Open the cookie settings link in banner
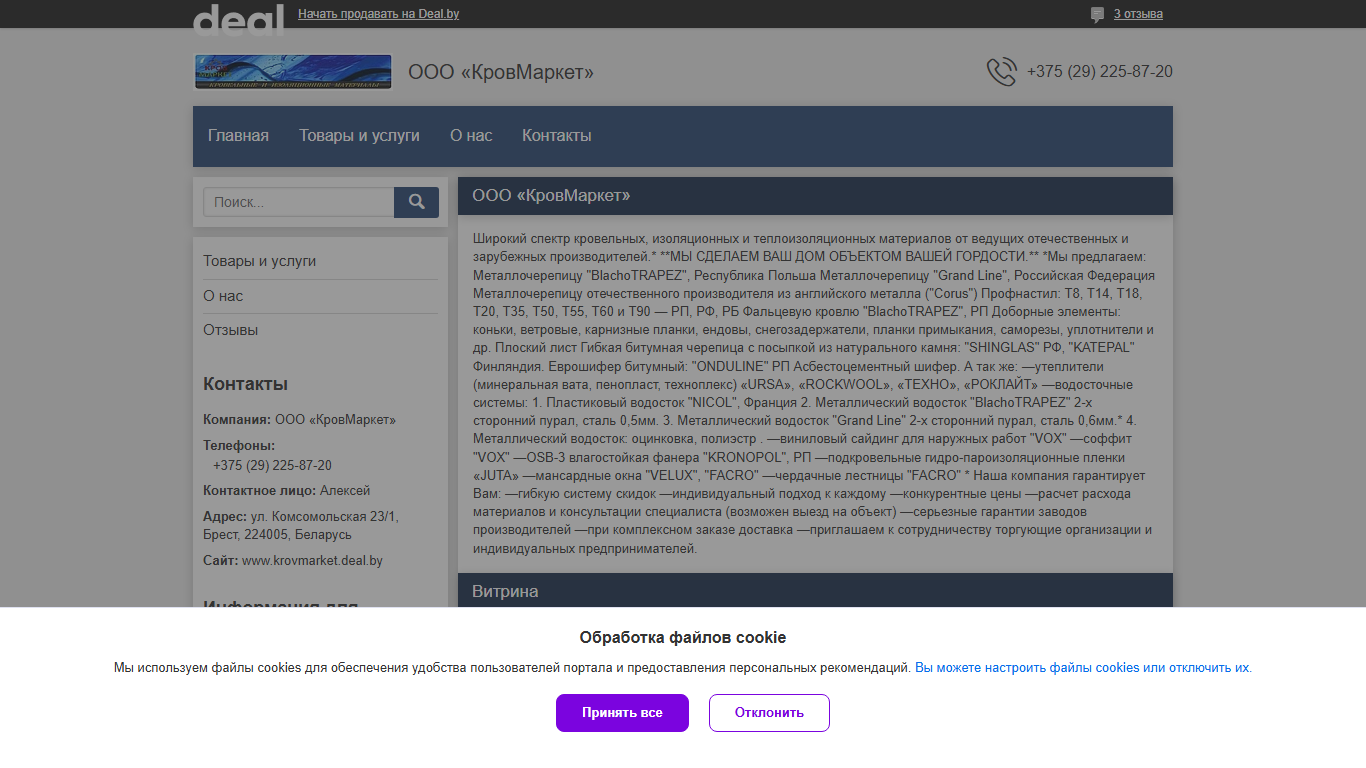1366x768 pixels. 1082,668
